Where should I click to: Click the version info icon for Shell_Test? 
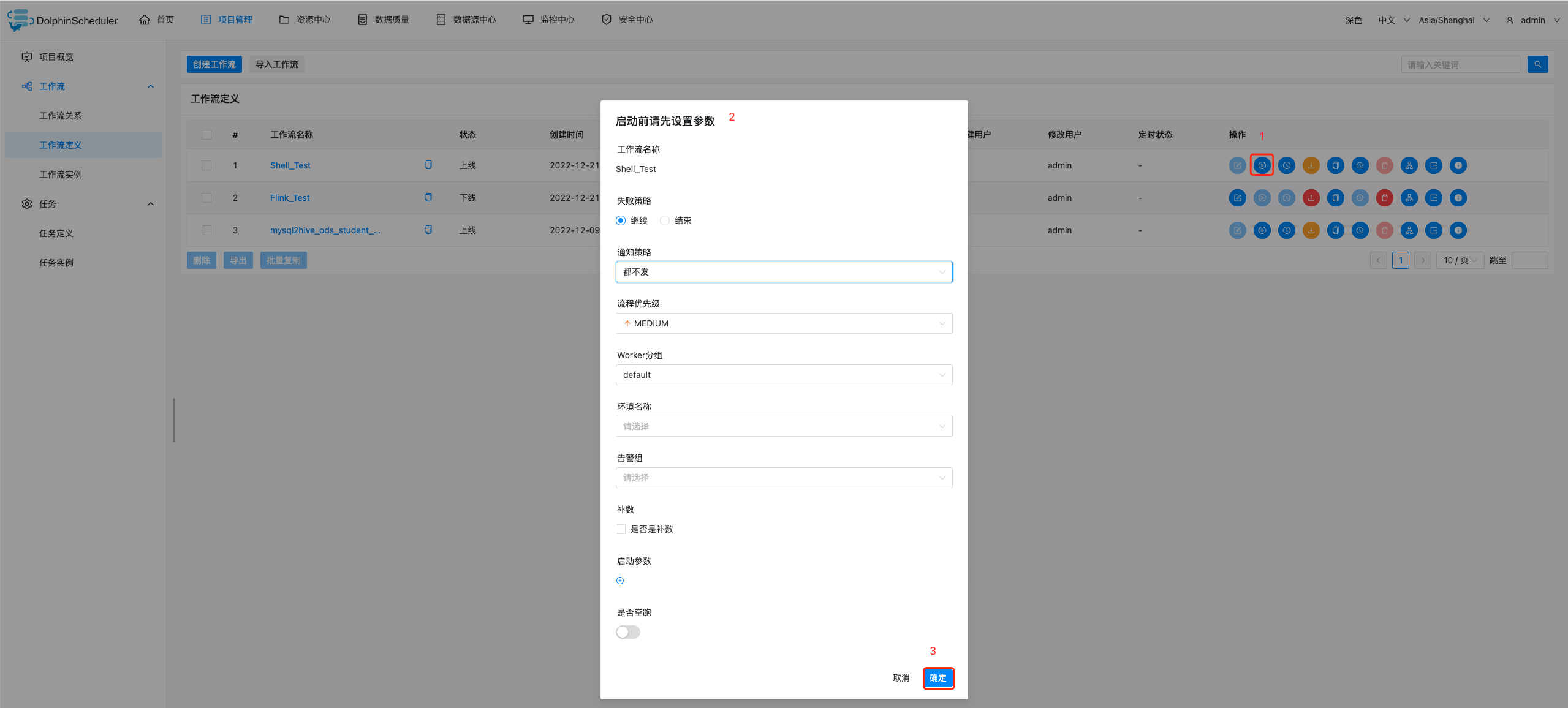[x=1458, y=165]
